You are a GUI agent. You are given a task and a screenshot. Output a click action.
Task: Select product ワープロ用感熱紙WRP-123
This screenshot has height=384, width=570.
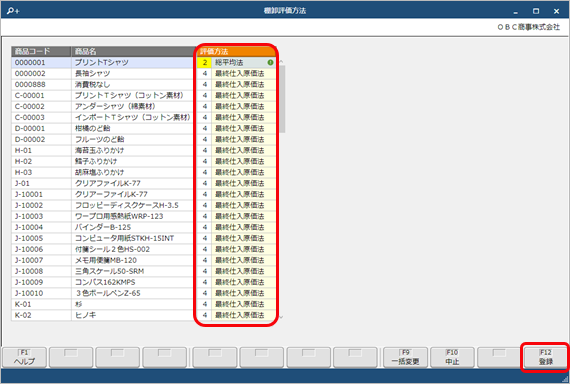(x=119, y=216)
